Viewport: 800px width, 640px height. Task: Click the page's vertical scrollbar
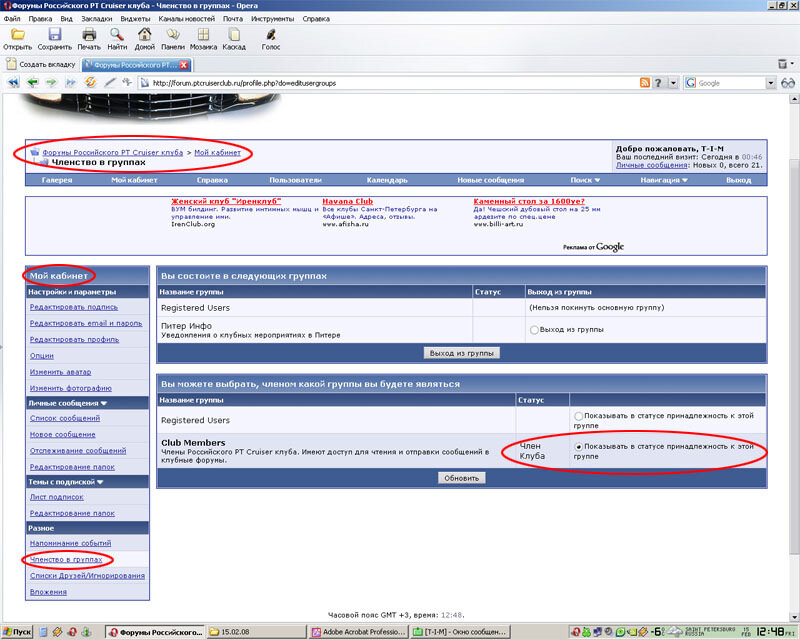pyautogui.click(x=794, y=356)
